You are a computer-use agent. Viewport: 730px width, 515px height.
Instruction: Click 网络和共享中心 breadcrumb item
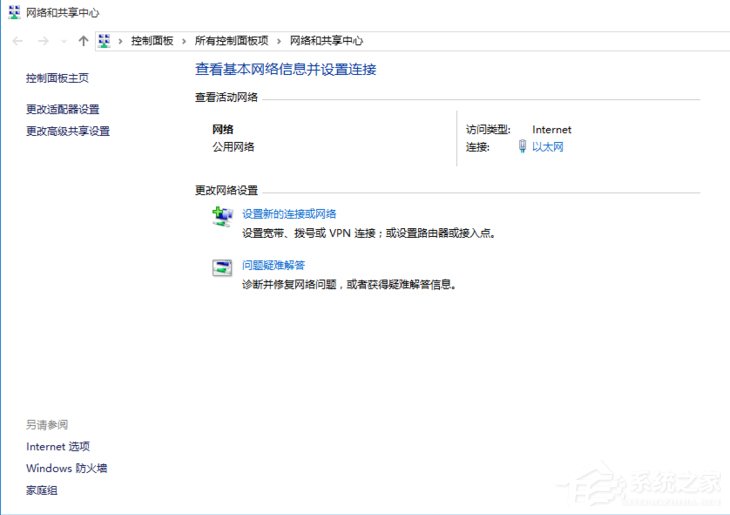[x=326, y=41]
